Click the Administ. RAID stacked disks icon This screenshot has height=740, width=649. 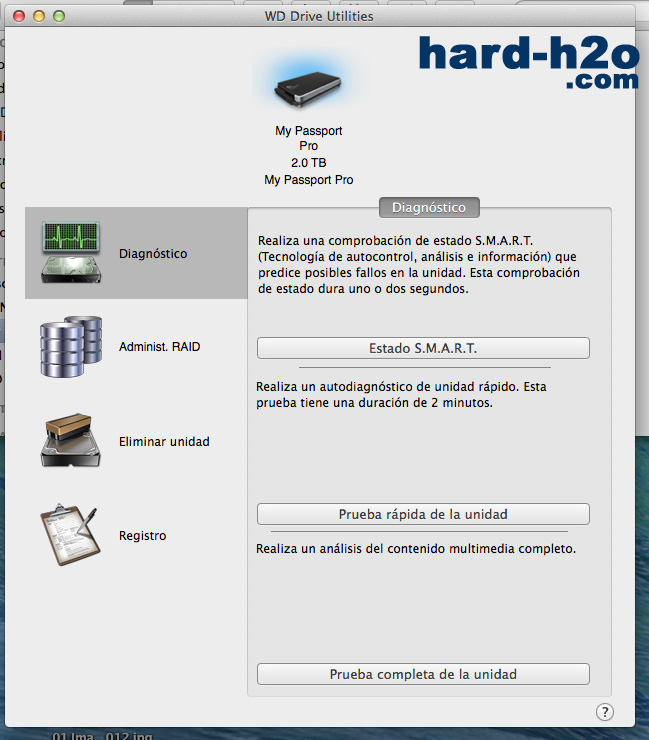71,347
